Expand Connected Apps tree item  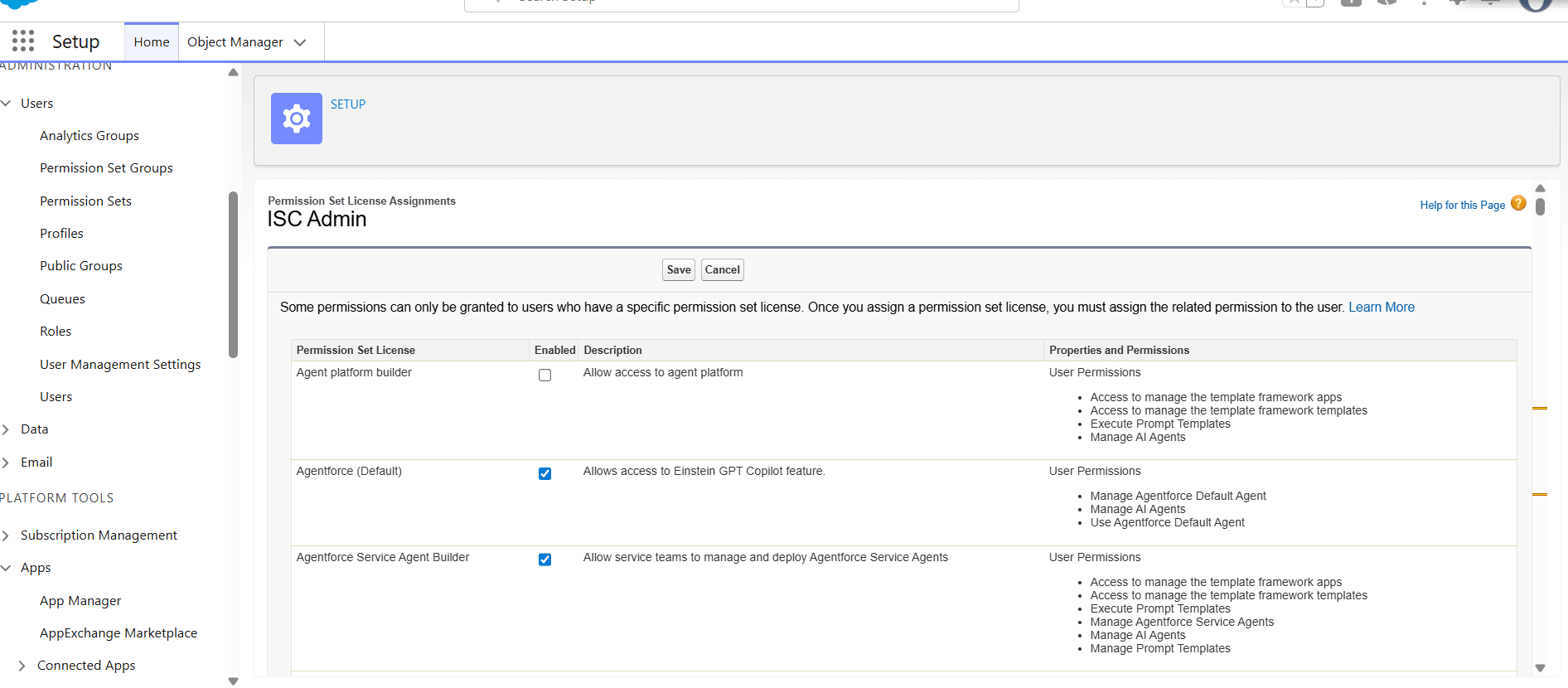point(22,666)
